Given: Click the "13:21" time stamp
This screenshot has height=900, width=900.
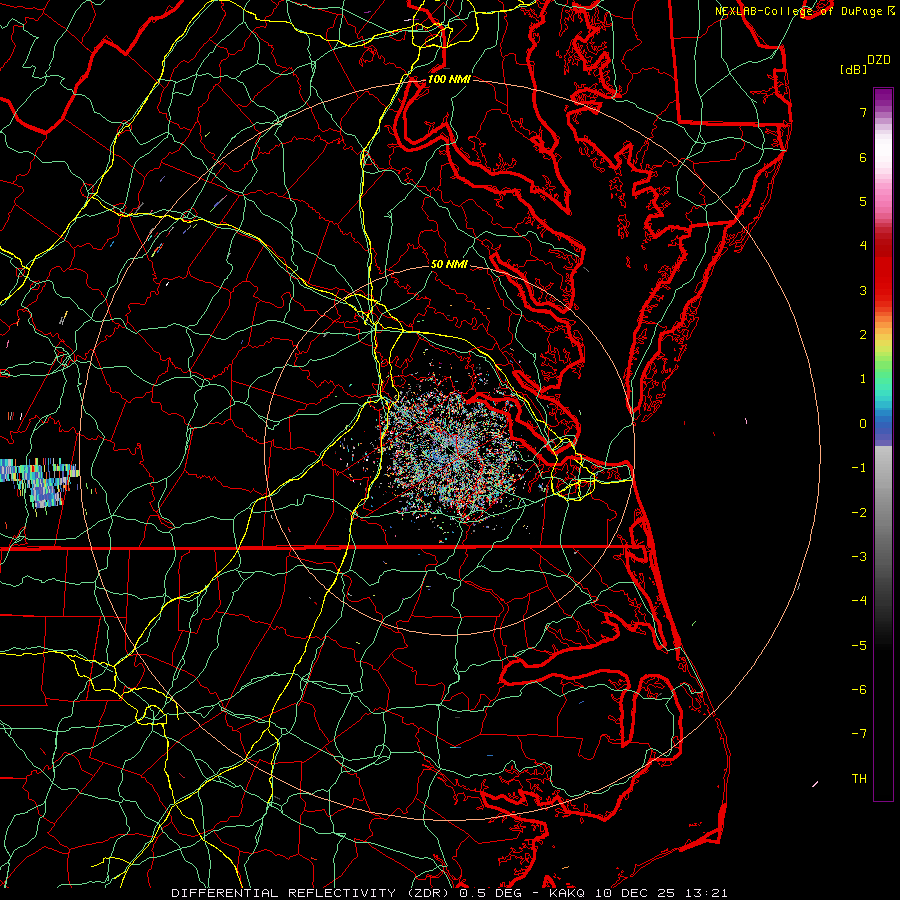Looking at the screenshot, I should 705,893.
